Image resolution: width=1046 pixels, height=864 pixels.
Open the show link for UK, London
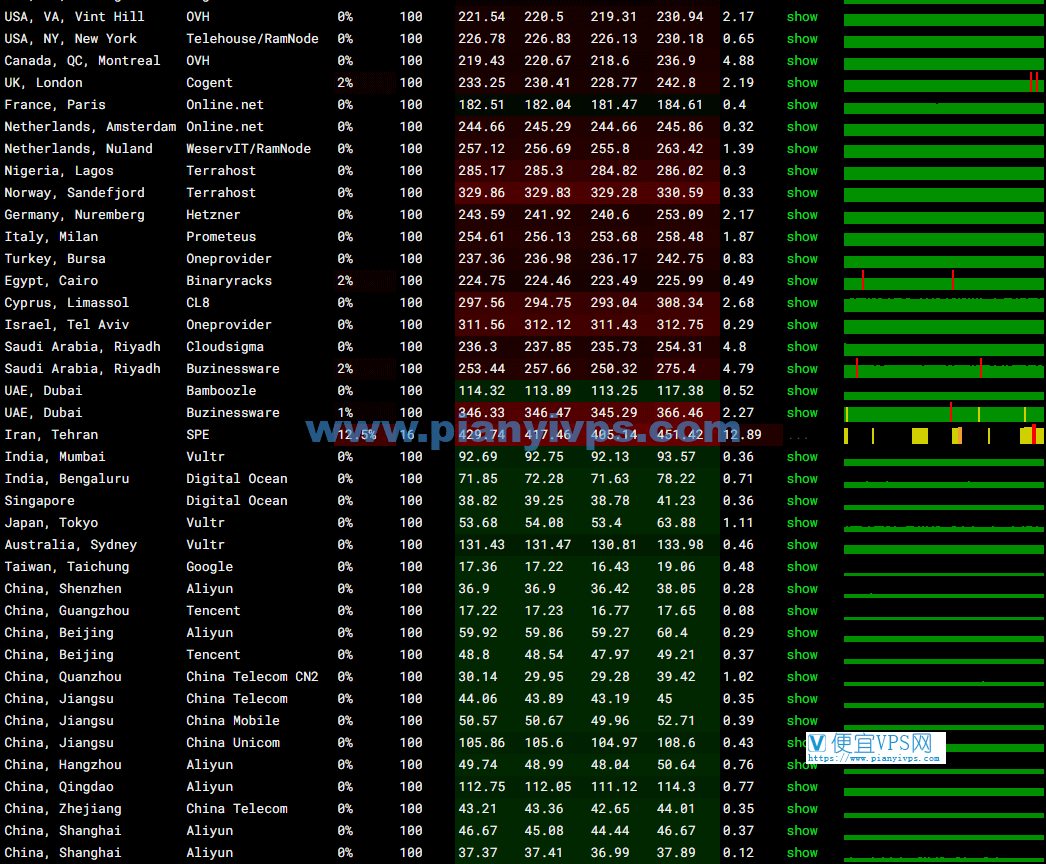pos(802,83)
